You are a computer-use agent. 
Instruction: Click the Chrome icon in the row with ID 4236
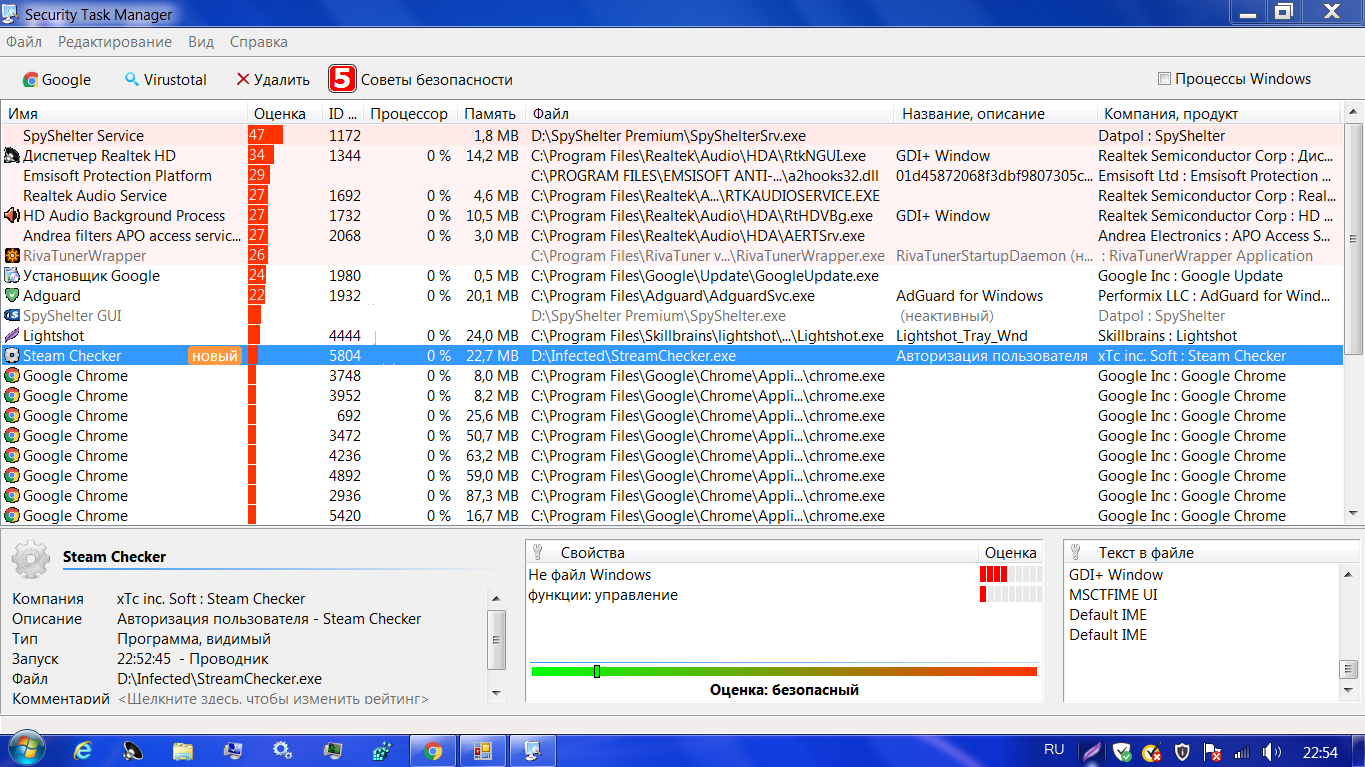pos(12,456)
